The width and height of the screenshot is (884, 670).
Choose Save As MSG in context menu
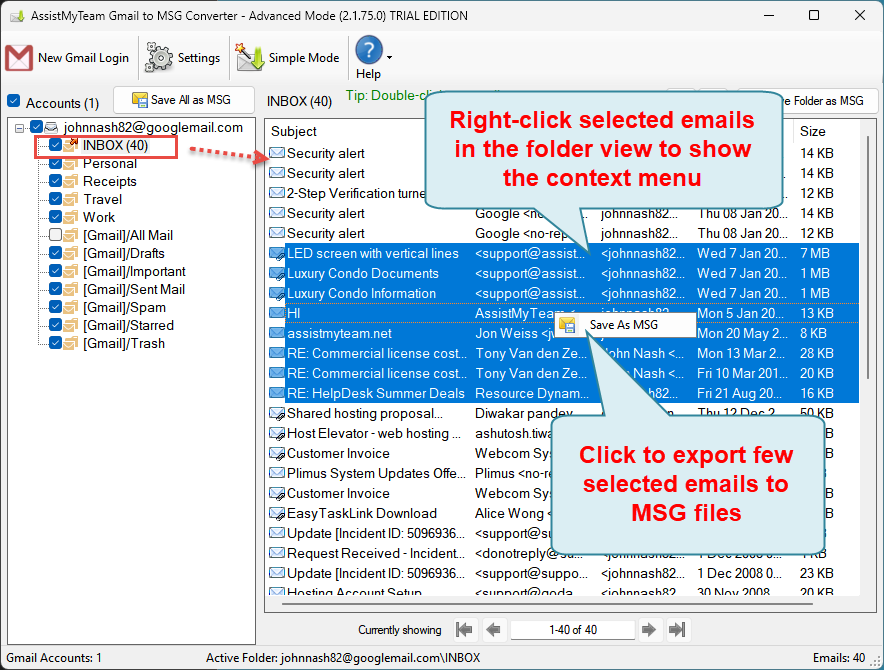[626, 325]
